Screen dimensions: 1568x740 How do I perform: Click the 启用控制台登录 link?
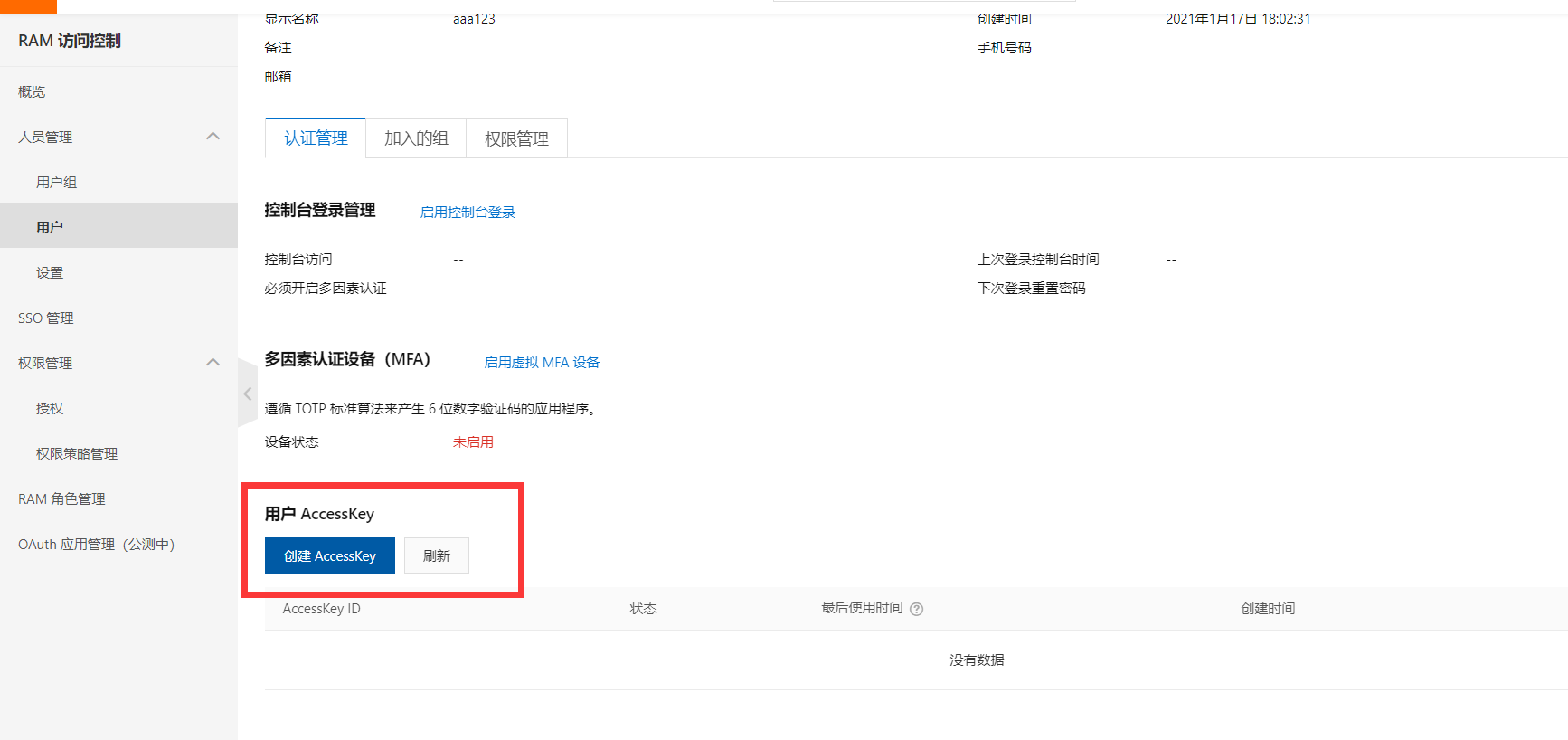click(x=468, y=212)
